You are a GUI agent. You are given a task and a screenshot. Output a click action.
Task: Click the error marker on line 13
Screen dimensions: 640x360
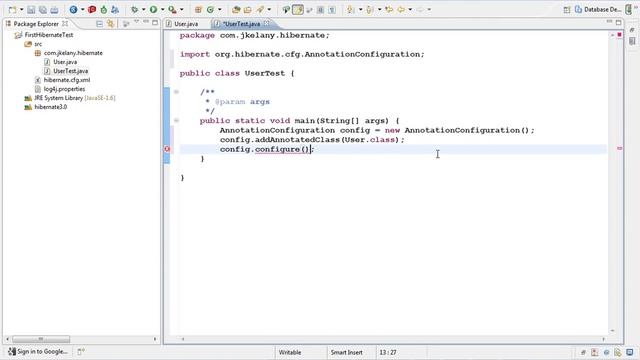(x=167, y=149)
